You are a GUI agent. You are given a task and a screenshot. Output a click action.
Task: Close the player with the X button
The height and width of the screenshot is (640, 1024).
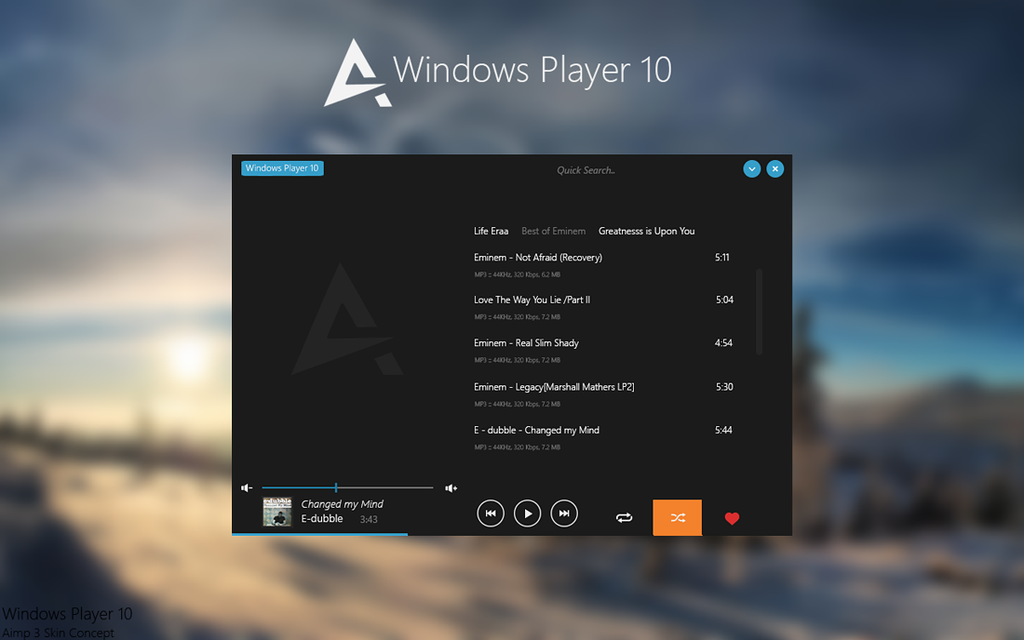(x=775, y=169)
